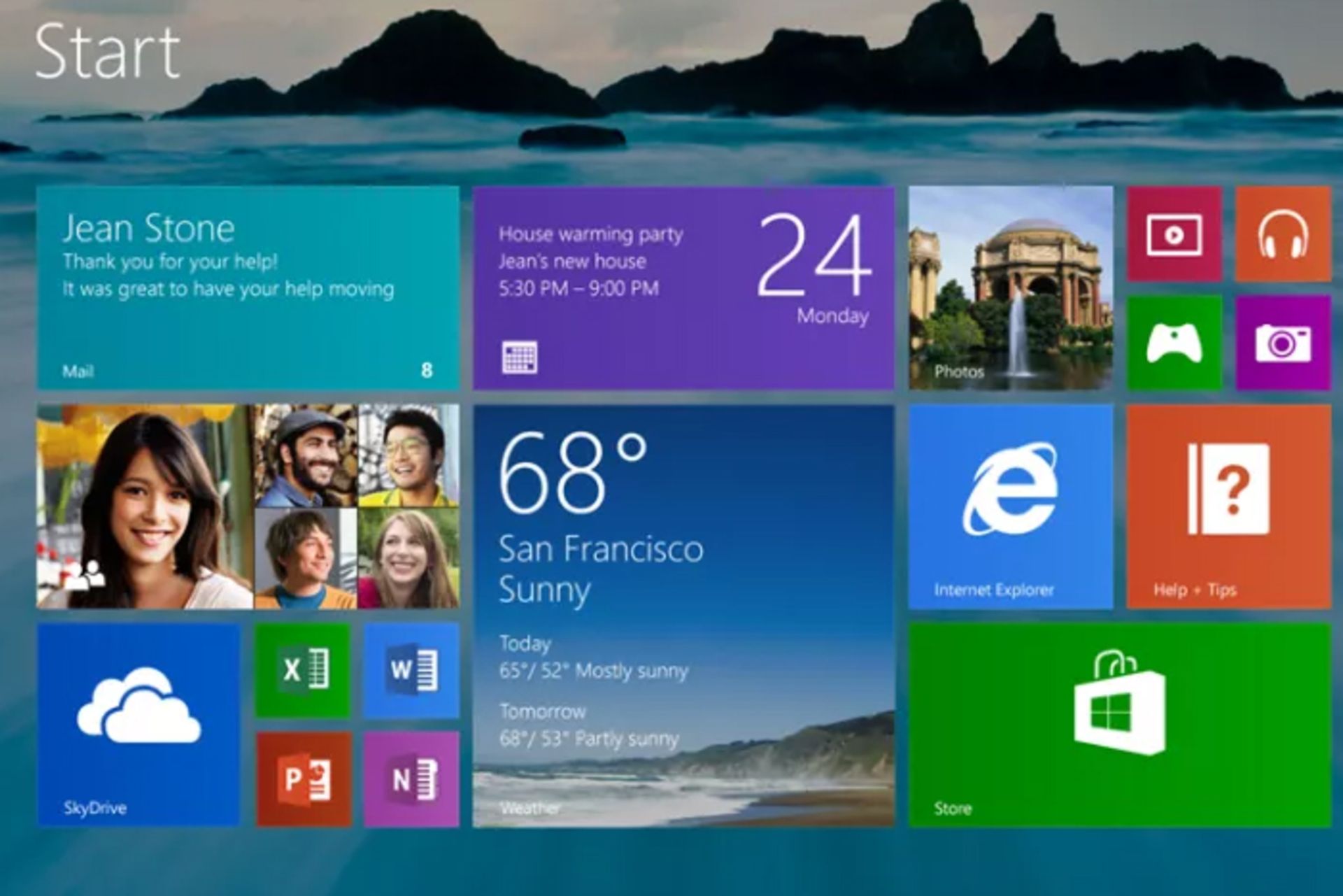Click the 5:30 PM – 9:00 PM time
Screen dimensions: 1343x896
pos(578,288)
